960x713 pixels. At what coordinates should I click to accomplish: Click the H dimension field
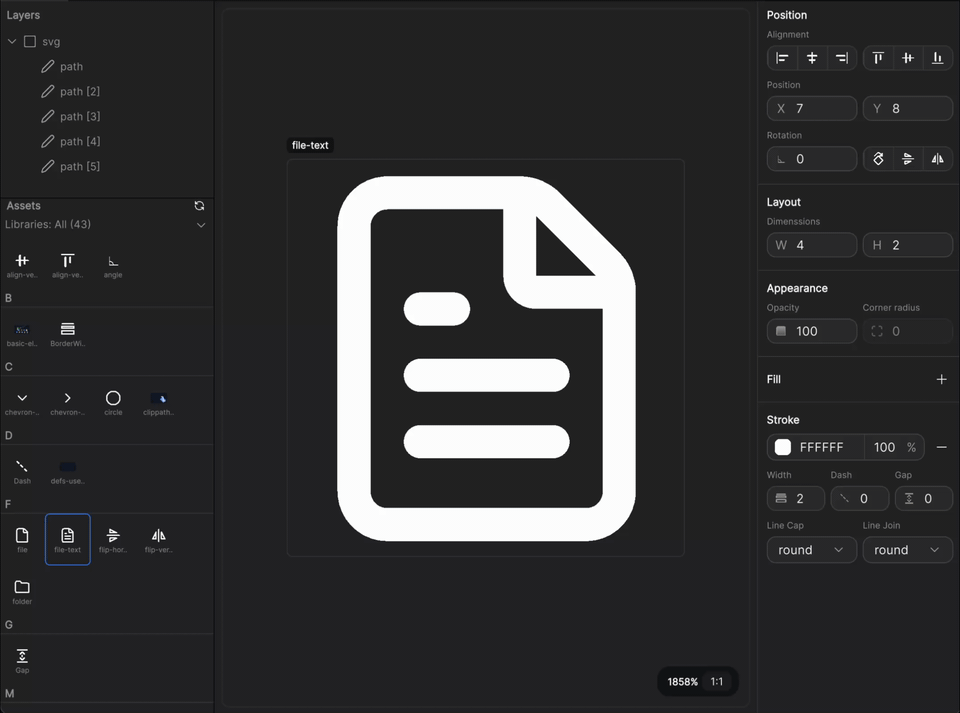pyautogui.click(x=907, y=245)
